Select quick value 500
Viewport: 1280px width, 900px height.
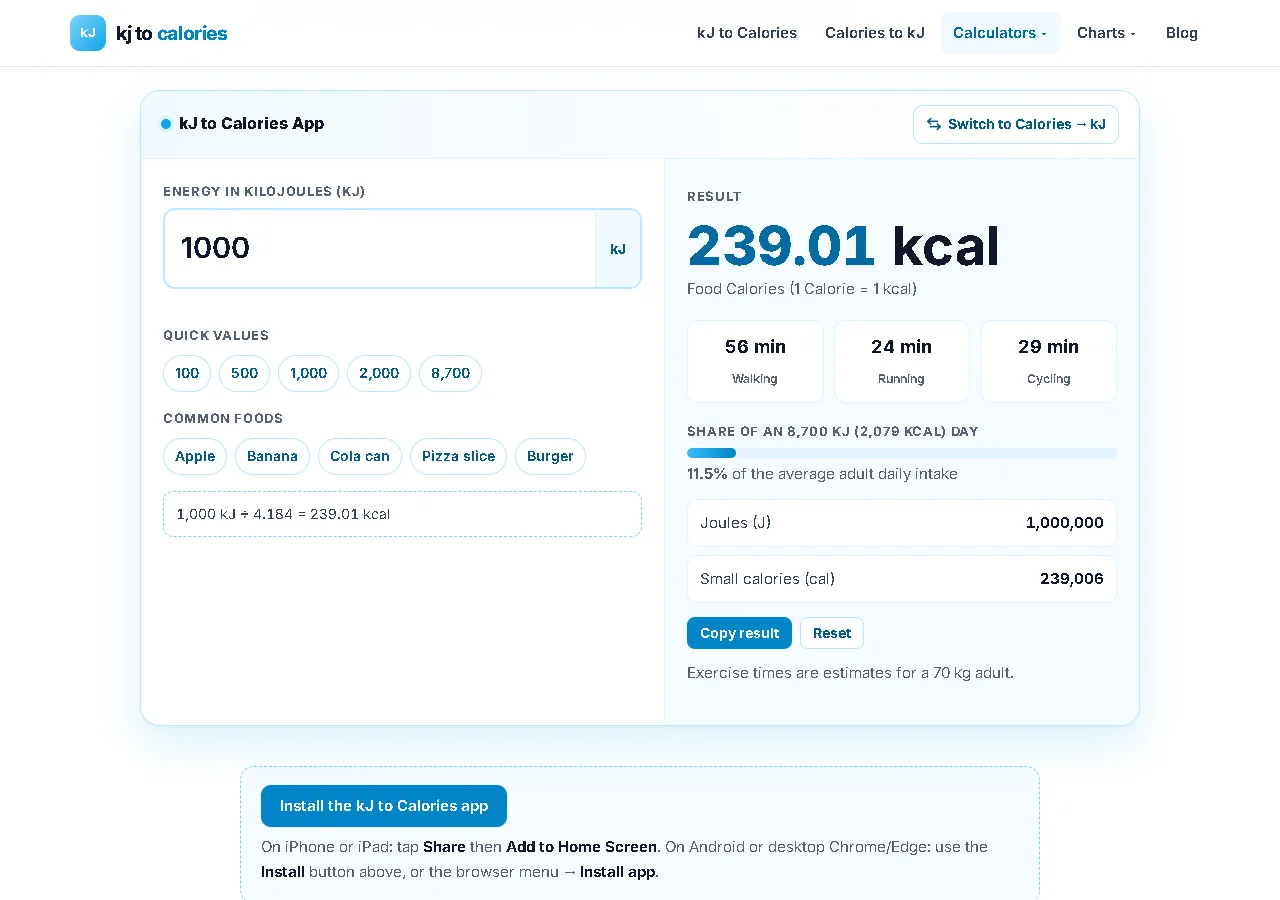pos(245,373)
